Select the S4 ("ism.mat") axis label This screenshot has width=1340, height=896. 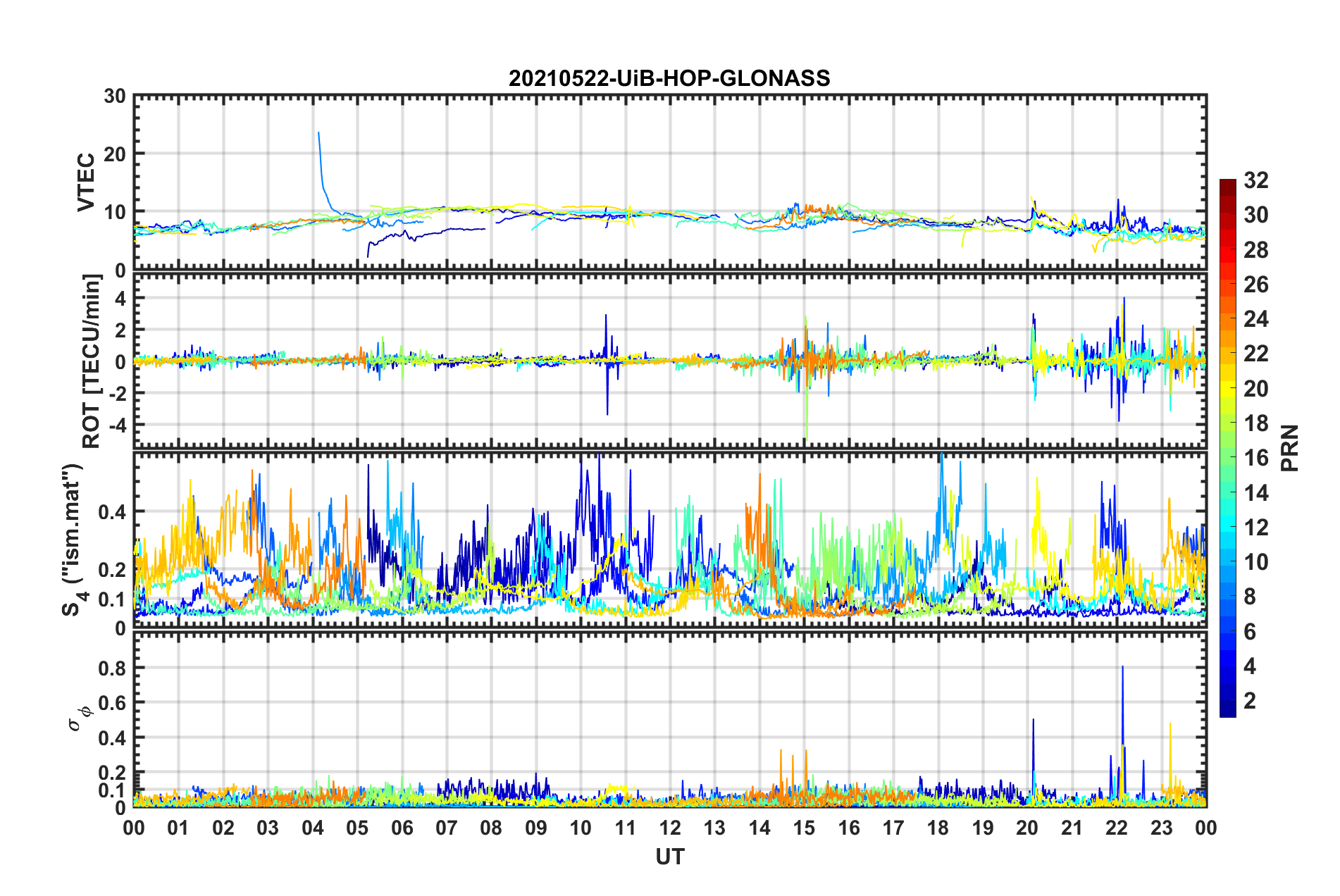[73, 540]
